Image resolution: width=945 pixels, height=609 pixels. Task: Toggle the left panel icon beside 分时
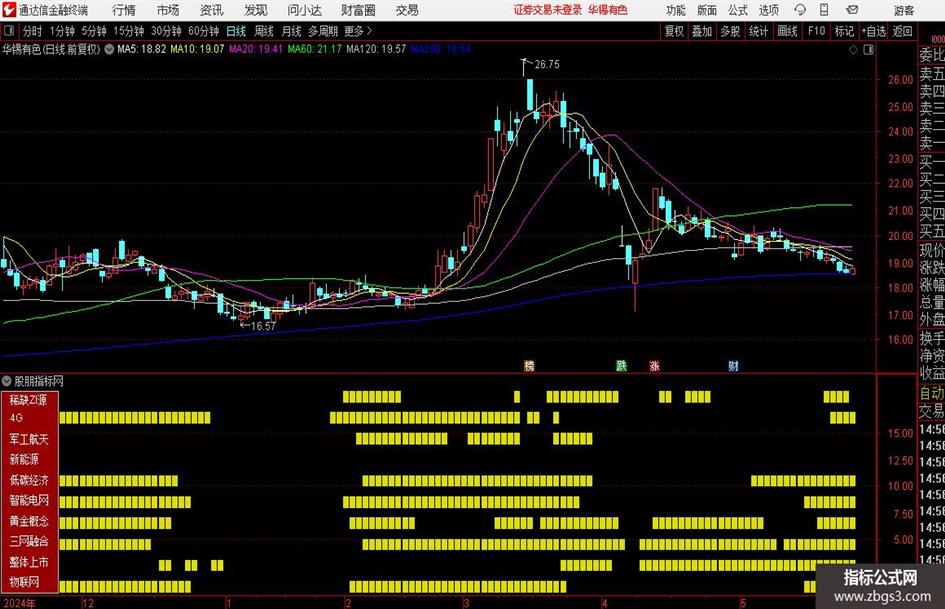9,31
